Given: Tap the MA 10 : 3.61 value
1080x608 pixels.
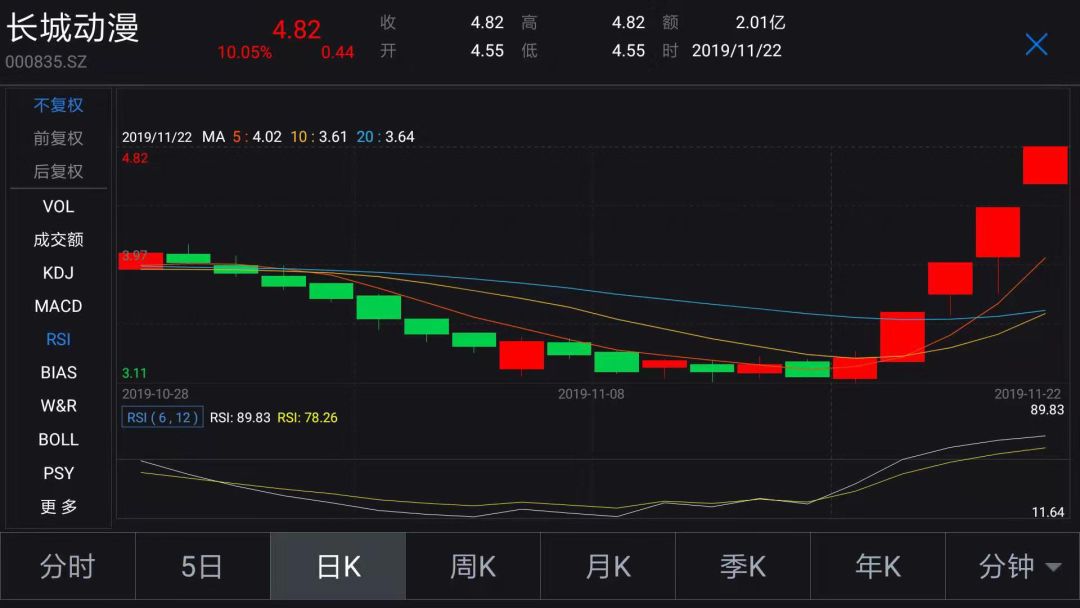Looking at the screenshot, I should click(319, 137).
